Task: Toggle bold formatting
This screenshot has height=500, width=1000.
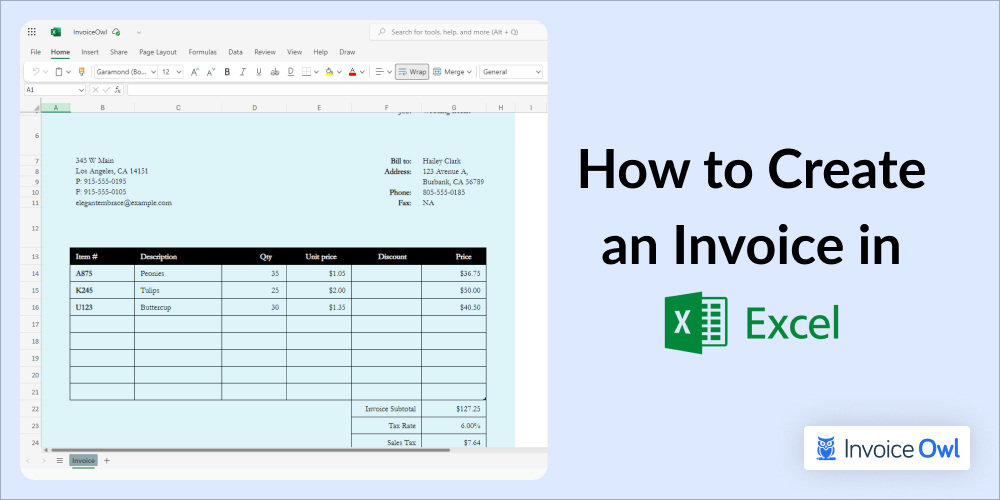Action: [227, 72]
